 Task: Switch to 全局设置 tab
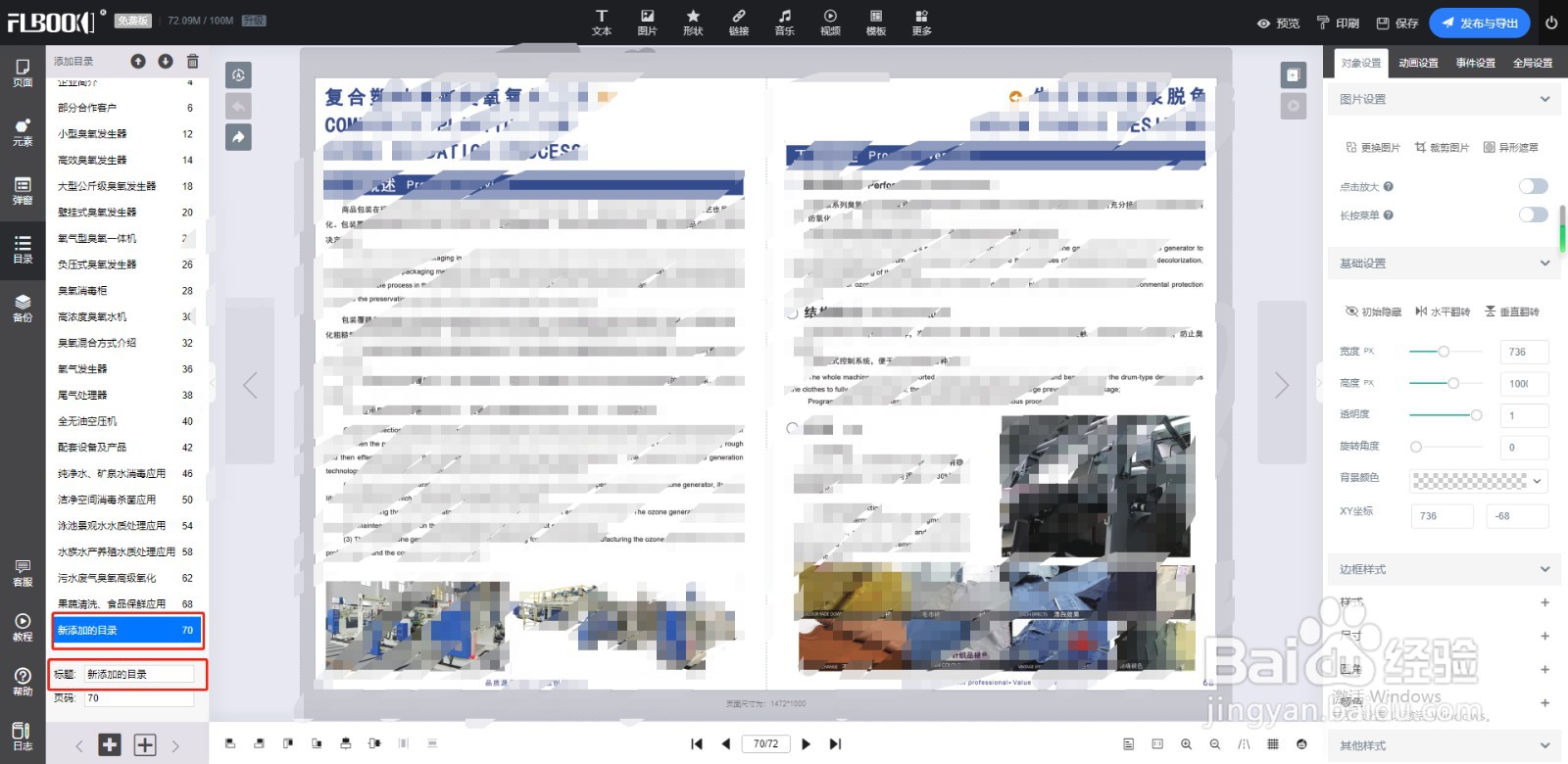[1533, 63]
